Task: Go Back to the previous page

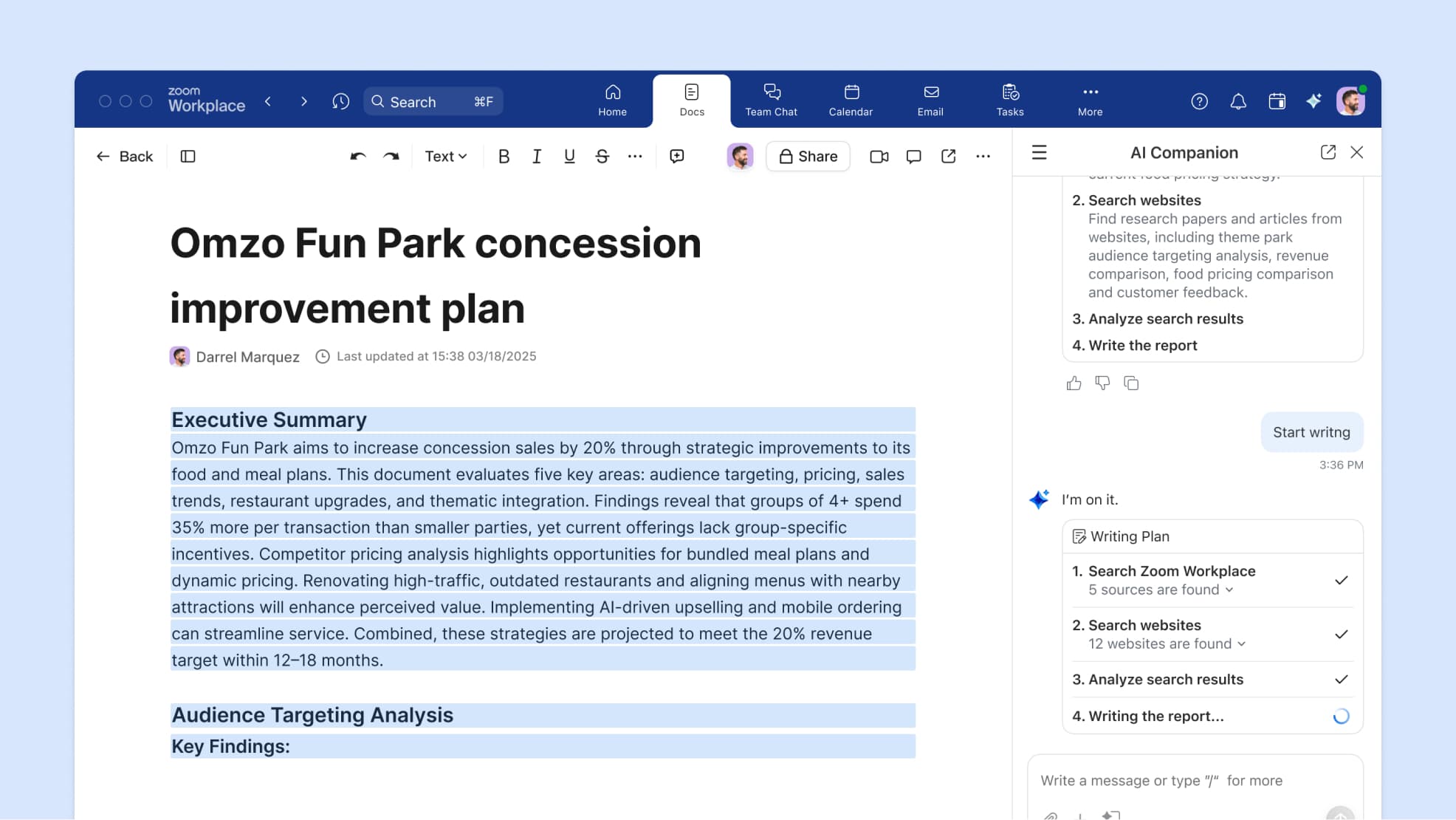Action: (124, 156)
